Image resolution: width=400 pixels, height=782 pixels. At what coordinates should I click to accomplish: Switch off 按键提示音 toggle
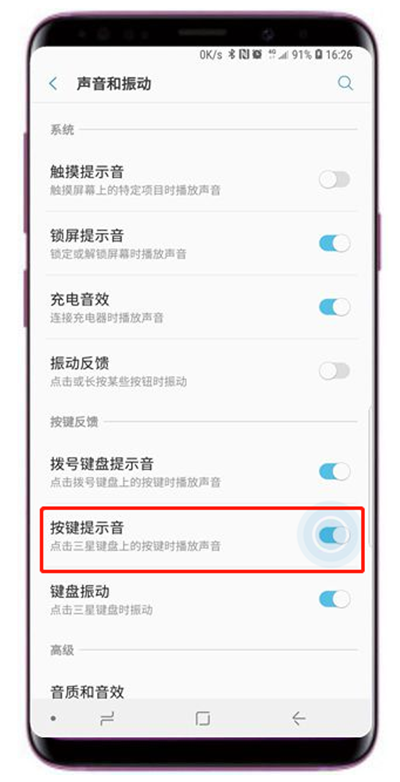(x=335, y=535)
